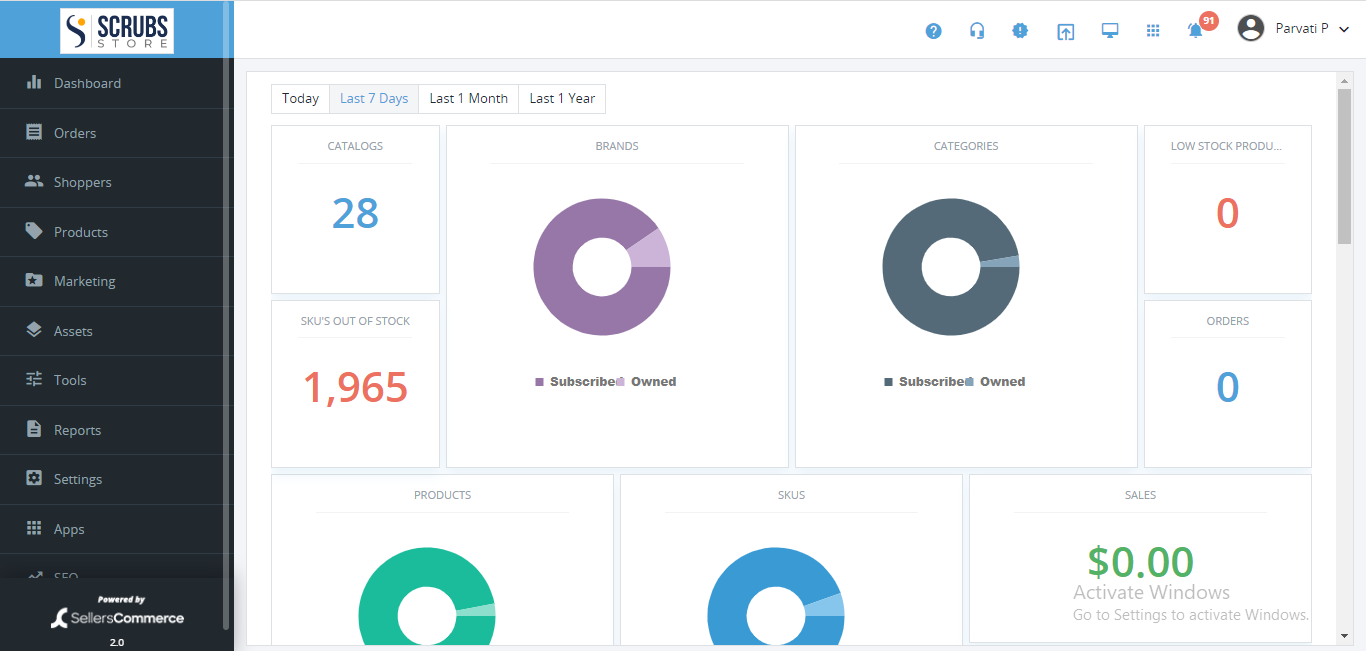Open the Marketing section from the sidebar

coord(86,281)
